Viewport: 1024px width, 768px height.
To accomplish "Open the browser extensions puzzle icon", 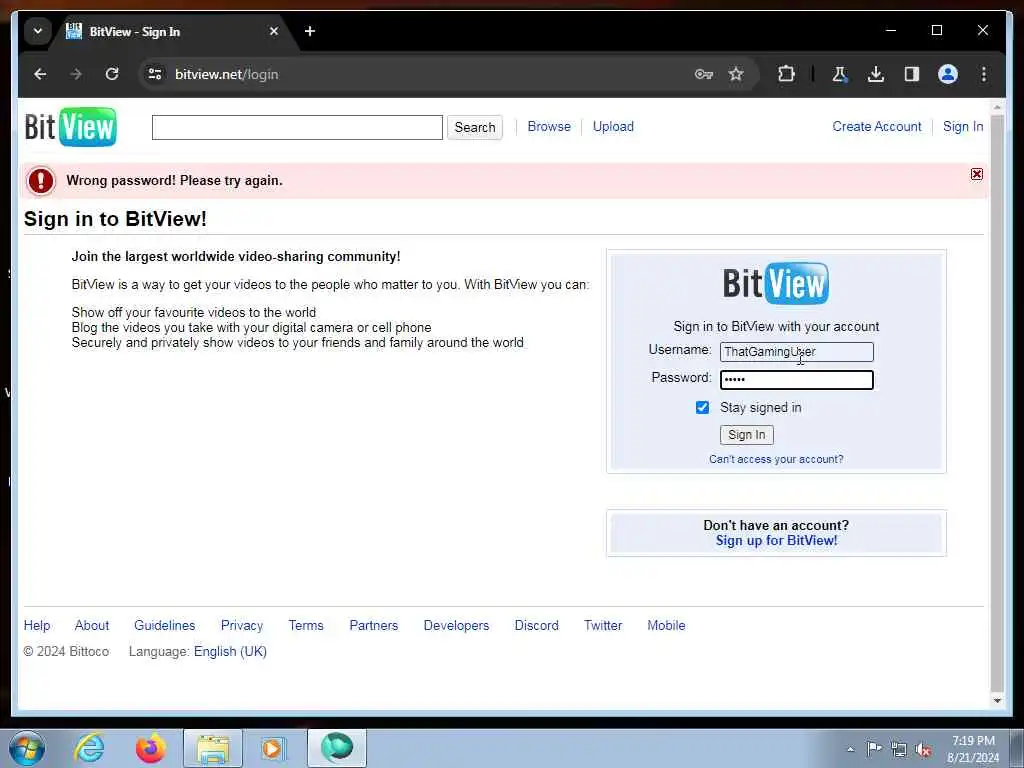I will tap(786, 74).
